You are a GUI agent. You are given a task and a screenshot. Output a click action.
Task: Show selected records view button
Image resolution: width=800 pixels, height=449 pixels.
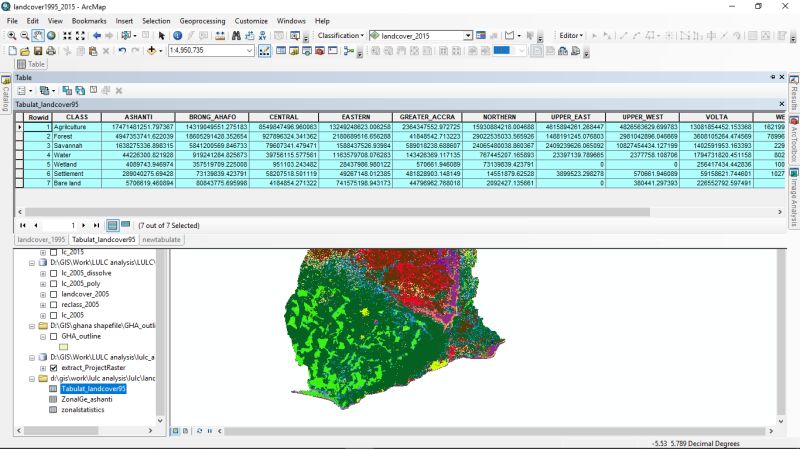point(126,225)
